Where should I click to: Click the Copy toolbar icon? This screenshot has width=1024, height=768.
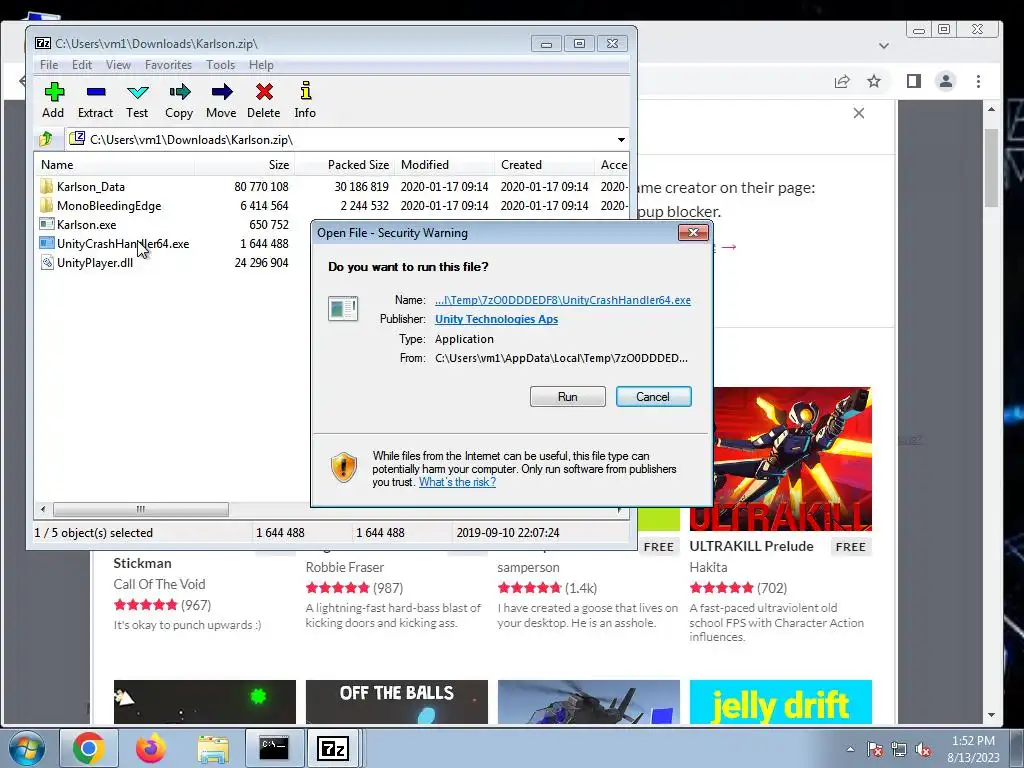[x=179, y=100]
